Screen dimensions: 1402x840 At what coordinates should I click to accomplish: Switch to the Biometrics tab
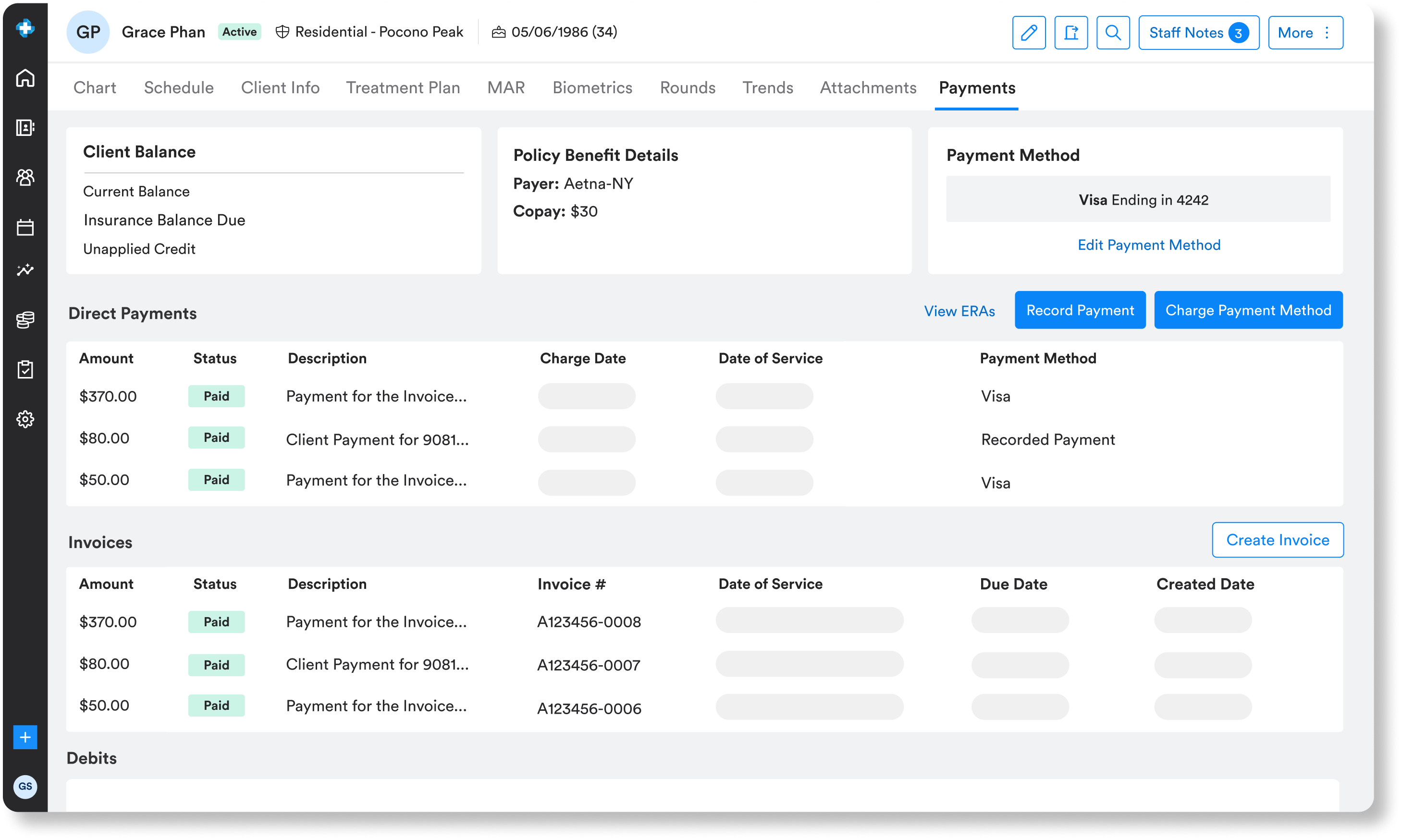coord(592,88)
